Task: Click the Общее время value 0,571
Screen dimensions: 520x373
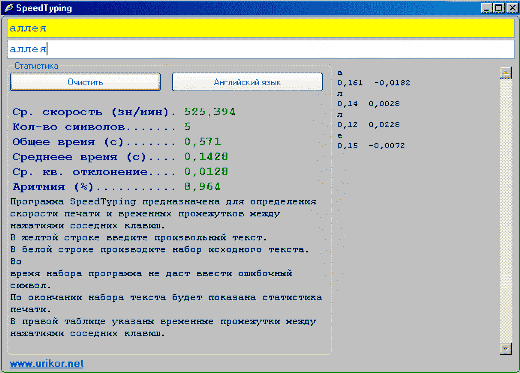Action: tap(202, 142)
